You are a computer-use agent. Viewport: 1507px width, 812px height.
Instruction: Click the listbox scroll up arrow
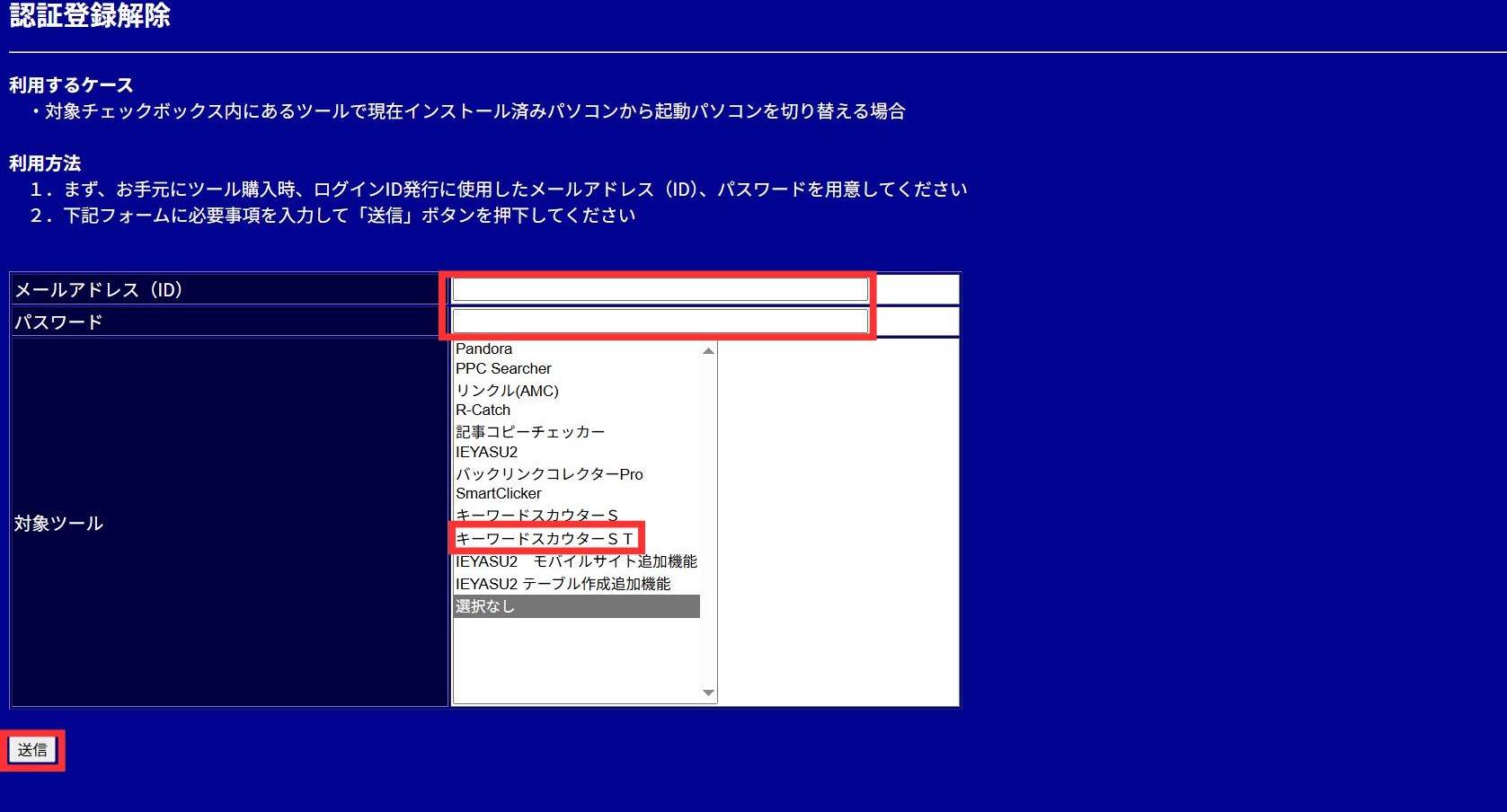[x=708, y=351]
